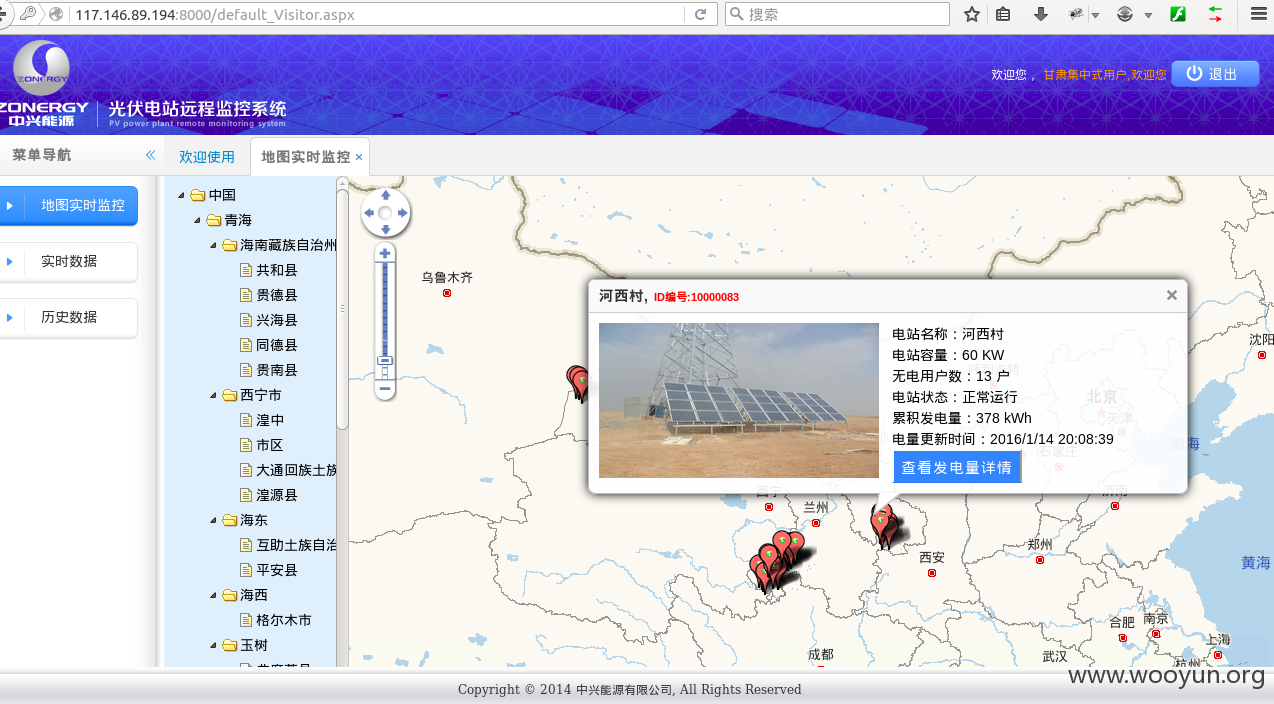1274x704 pixels.
Task: Select 贵德县 in the tree
Action: [x=277, y=295]
